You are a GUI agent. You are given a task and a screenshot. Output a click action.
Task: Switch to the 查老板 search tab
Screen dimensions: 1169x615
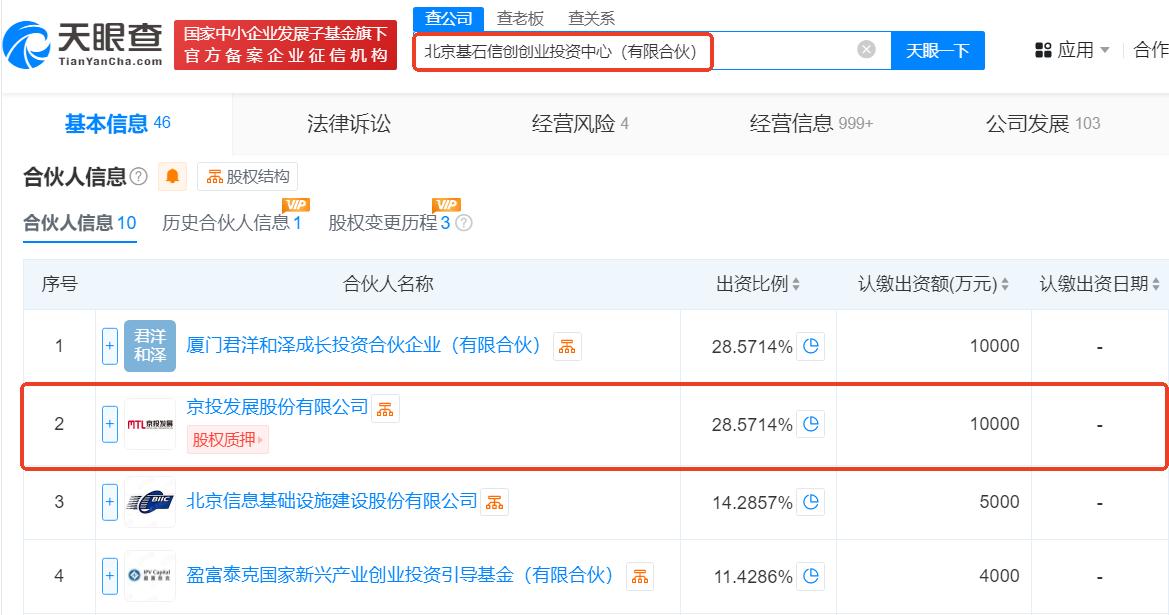(x=520, y=19)
